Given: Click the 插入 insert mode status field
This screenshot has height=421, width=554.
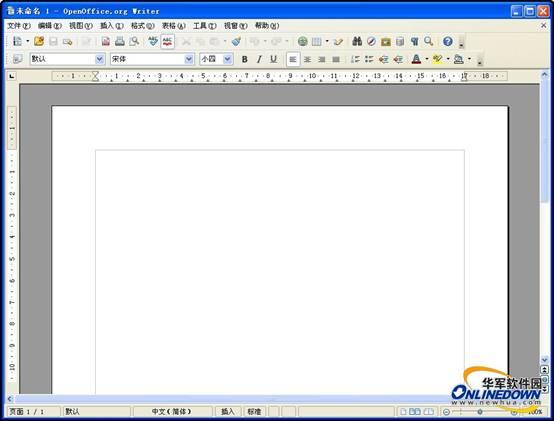Looking at the screenshot, I should (228, 411).
